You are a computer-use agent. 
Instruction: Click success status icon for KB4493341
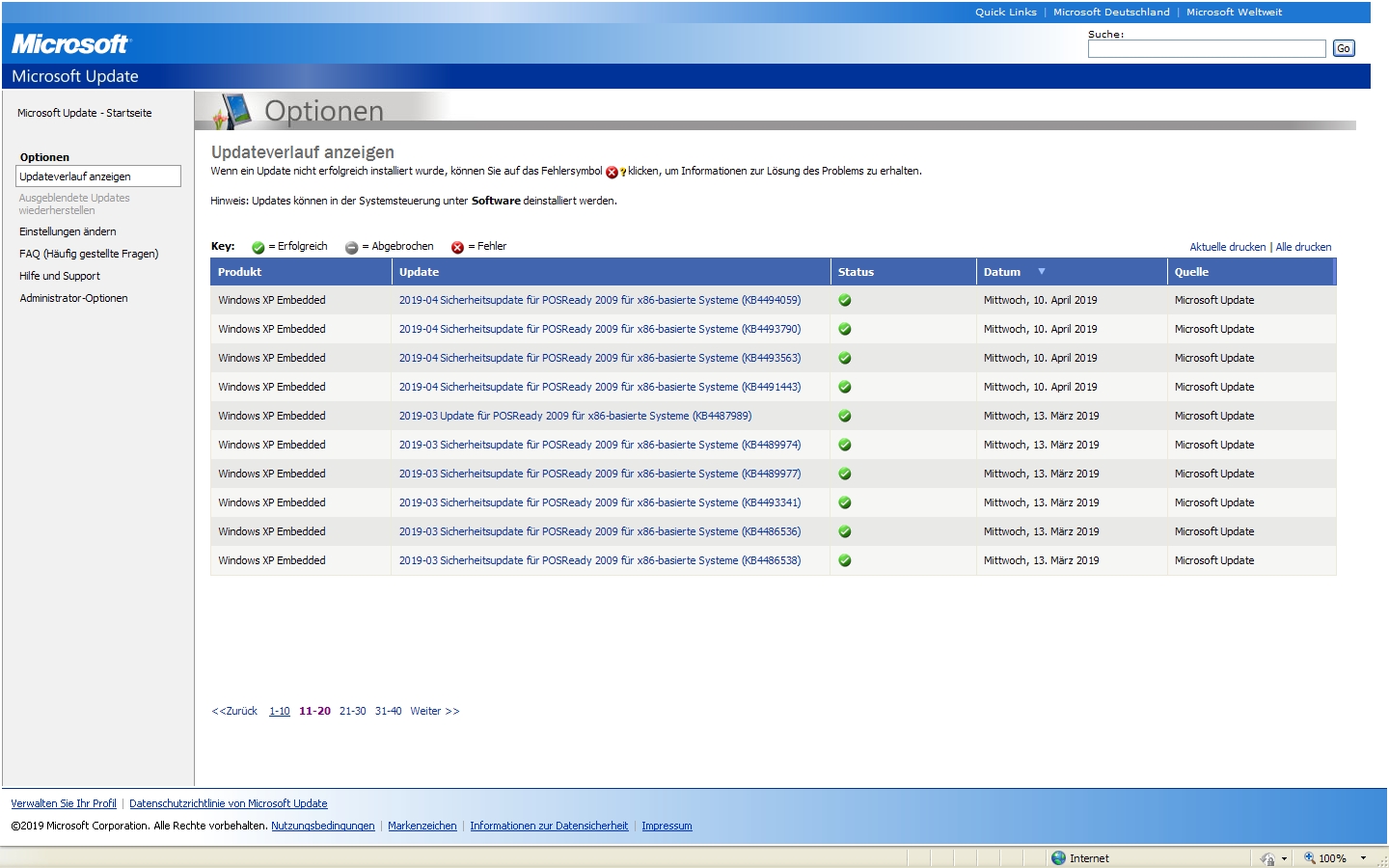845,502
